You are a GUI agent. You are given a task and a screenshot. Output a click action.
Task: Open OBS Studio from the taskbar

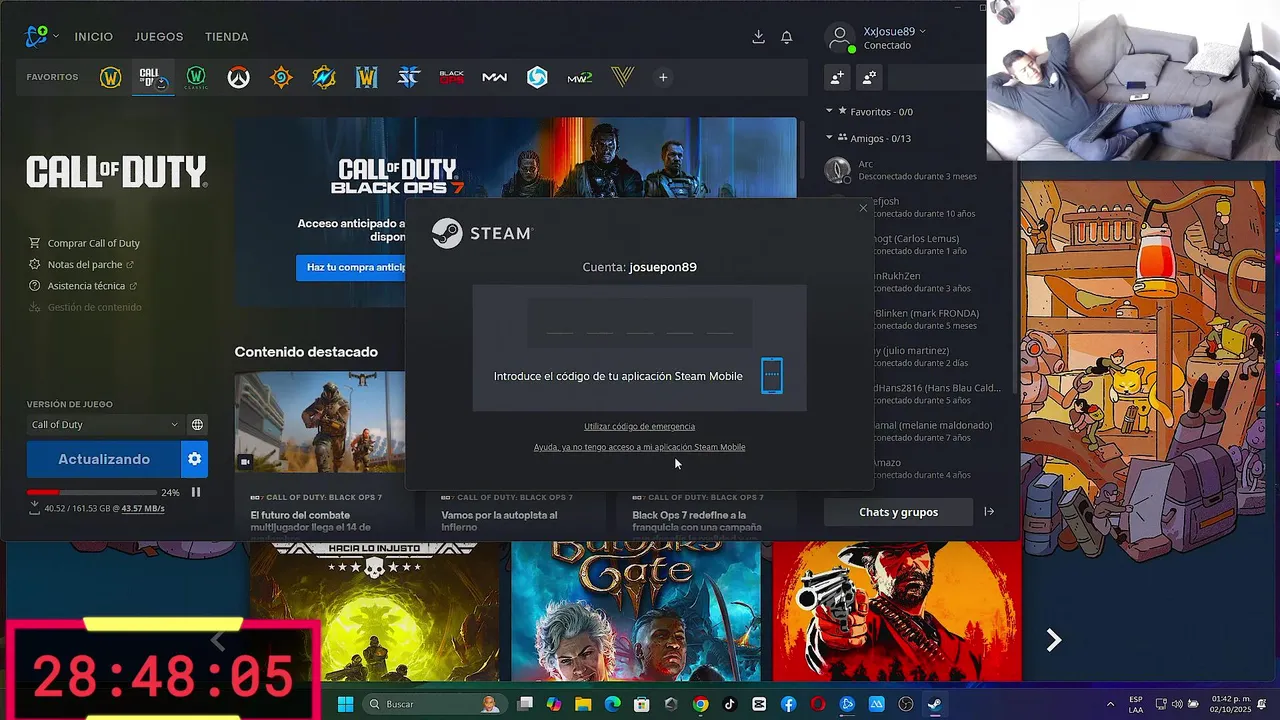[x=906, y=704]
